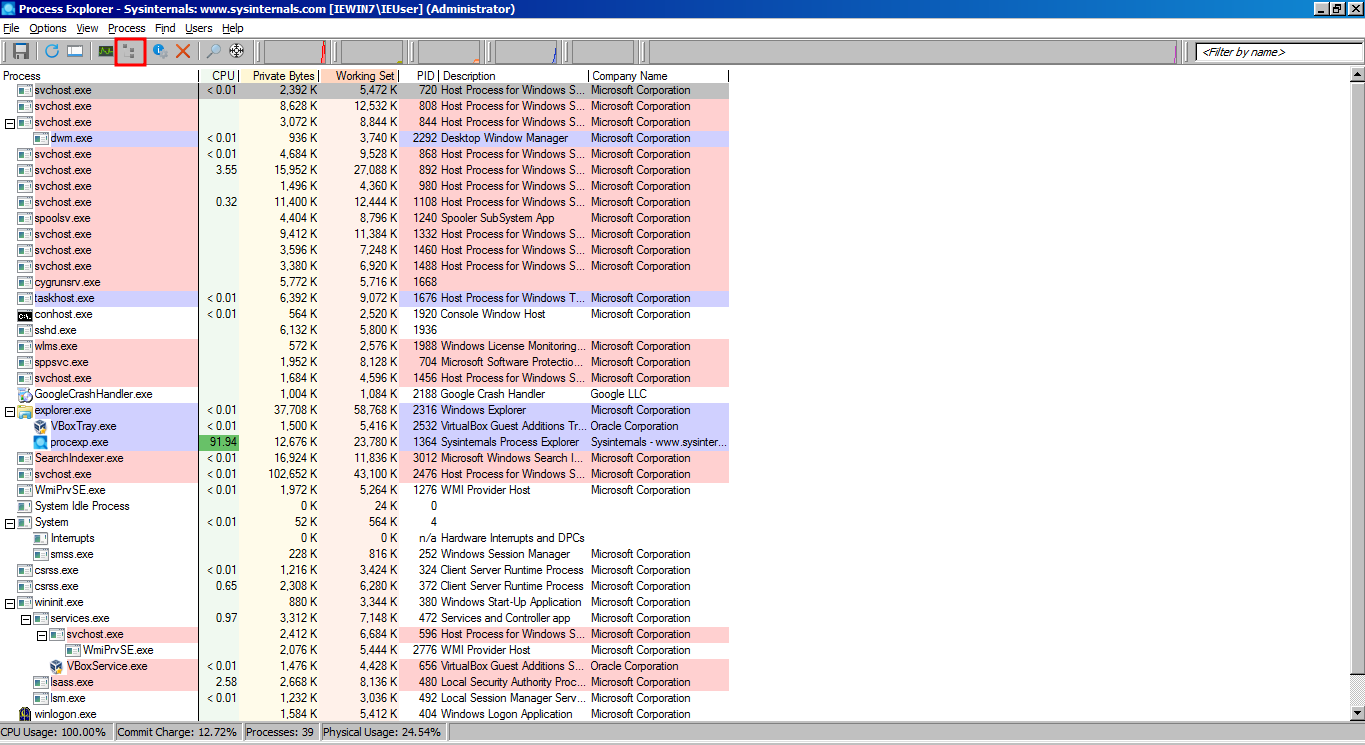Viewport: 1365px width, 745px height.
Task: Click the explorer.exe folder icon
Action: click(25, 410)
